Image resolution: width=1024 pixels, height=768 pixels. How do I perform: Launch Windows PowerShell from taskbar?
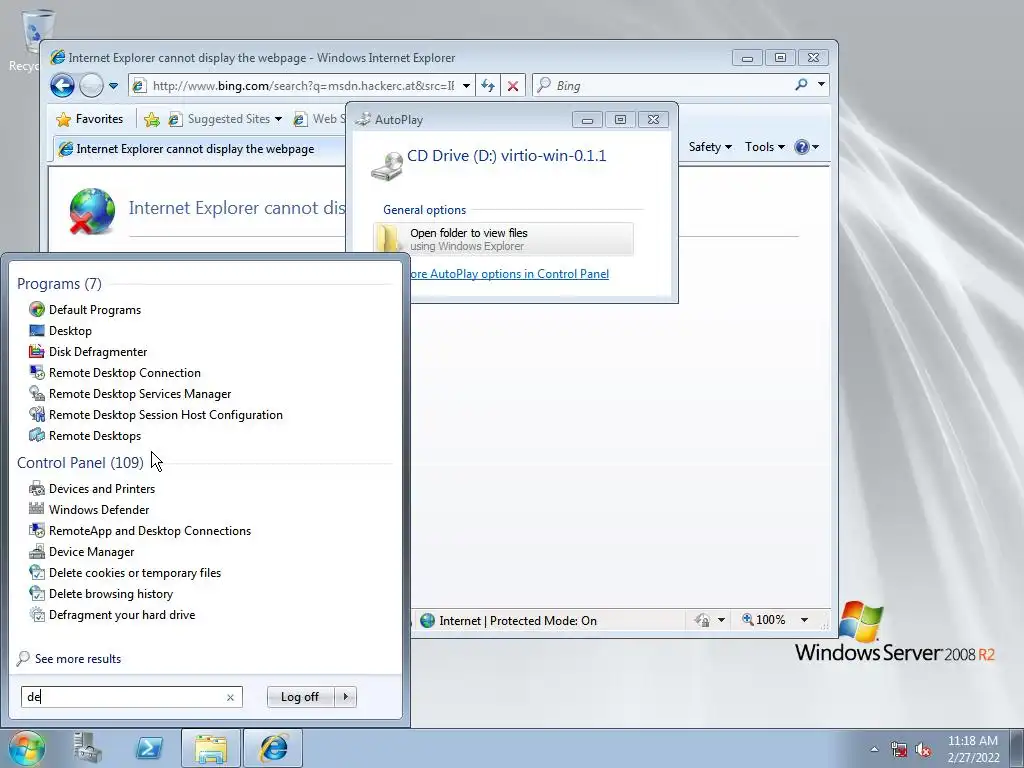coord(149,748)
